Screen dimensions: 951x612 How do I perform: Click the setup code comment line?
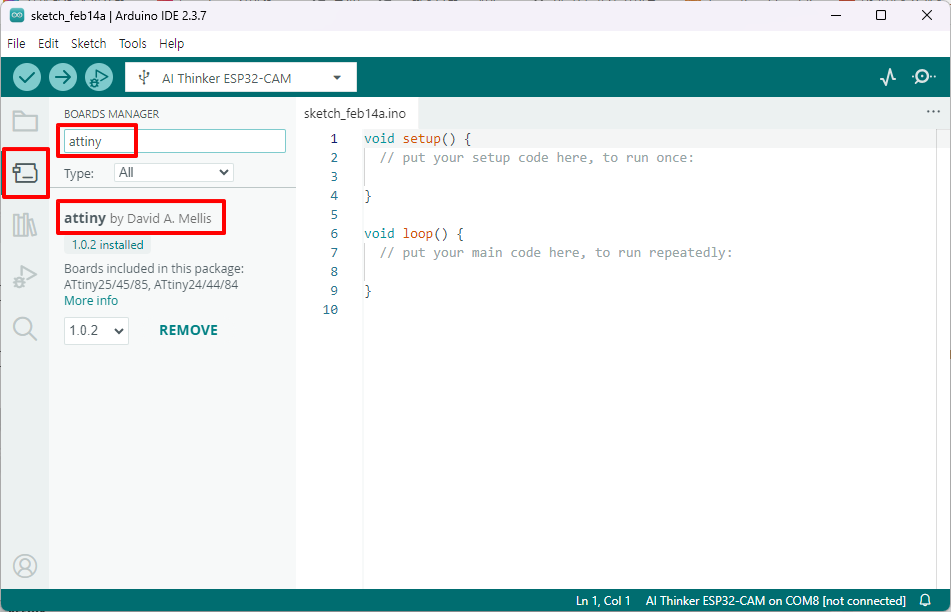537,158
